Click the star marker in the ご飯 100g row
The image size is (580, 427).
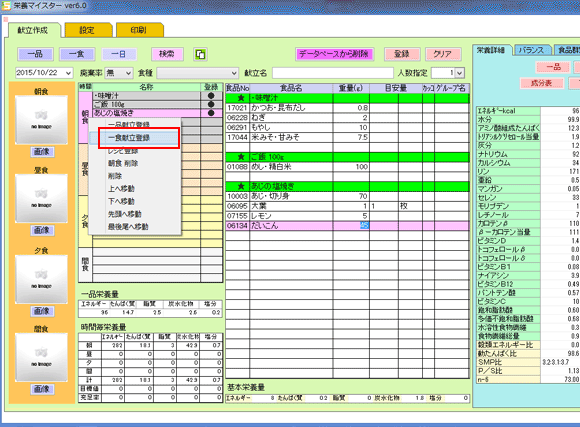[x=241, y=157]
